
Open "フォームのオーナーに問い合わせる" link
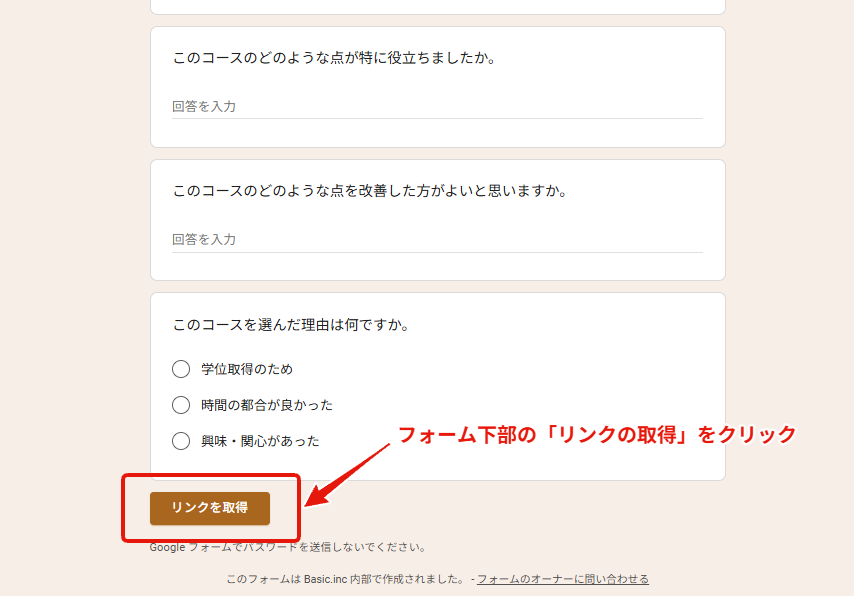tap(563, 579)
